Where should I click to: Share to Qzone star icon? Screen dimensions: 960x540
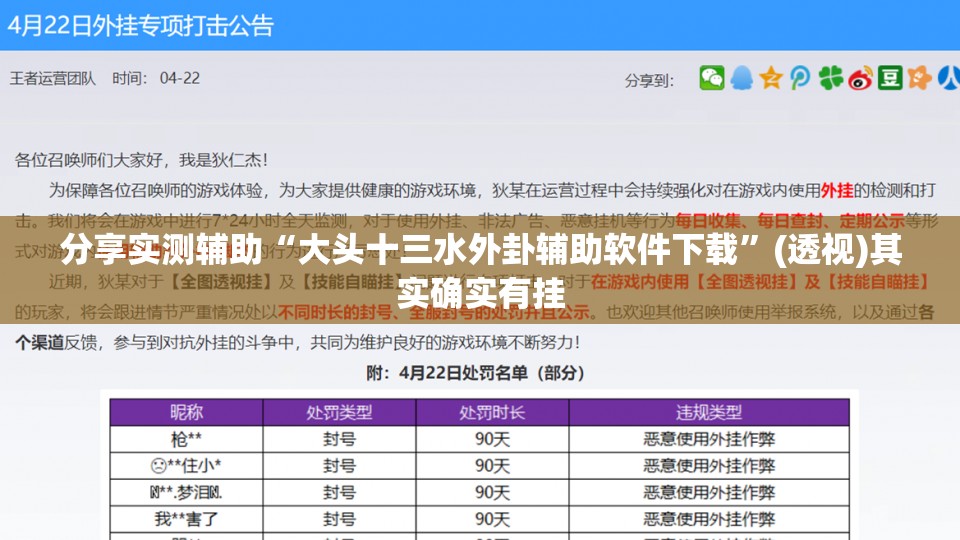(x=771, y=78)
